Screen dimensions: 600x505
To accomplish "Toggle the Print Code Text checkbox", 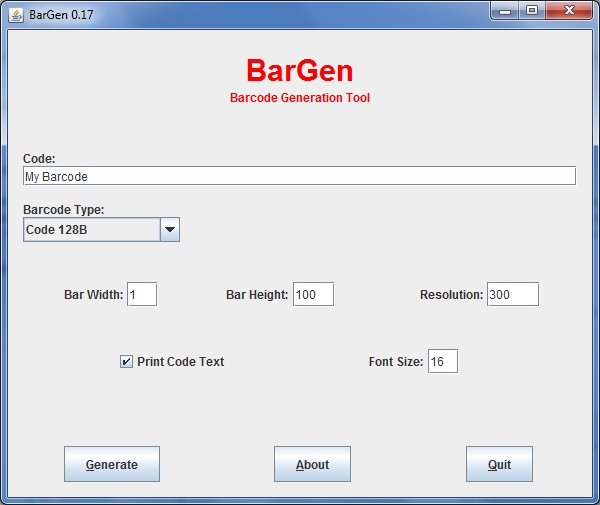I will [126, 362].
